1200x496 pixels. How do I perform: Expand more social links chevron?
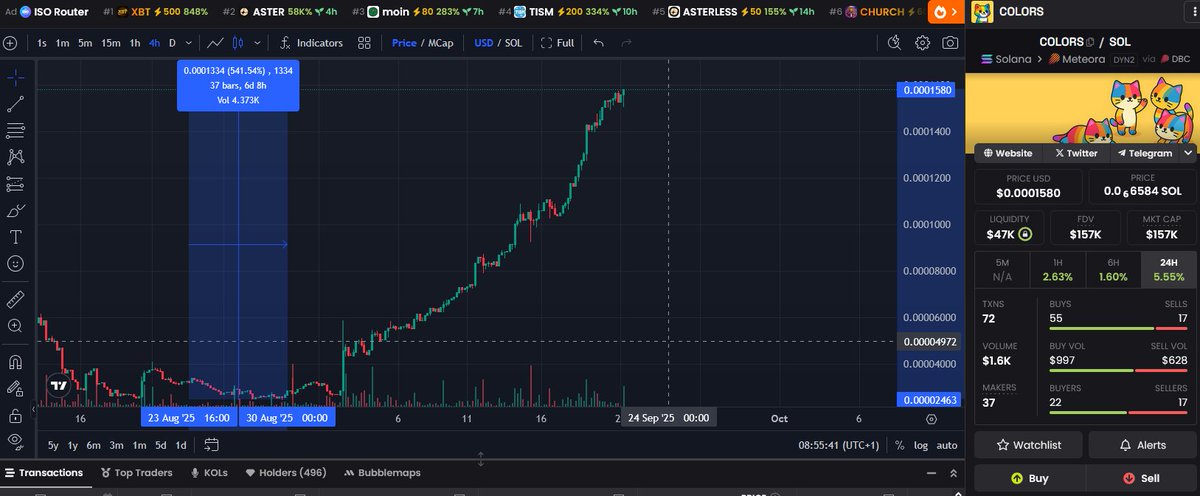[x=1188, y=153]
